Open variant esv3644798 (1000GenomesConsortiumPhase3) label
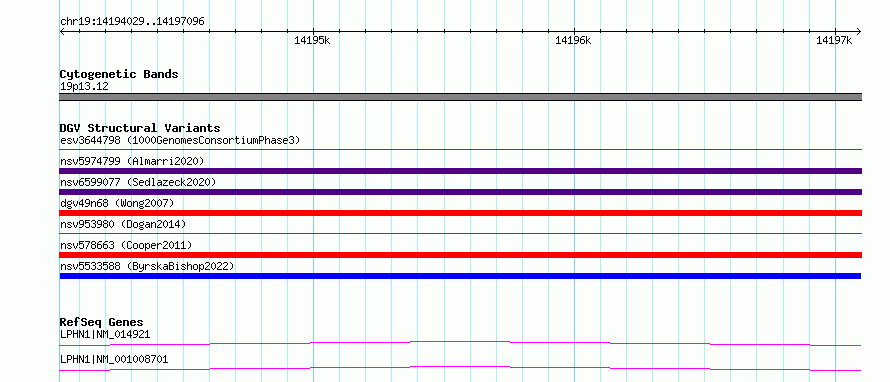 click(x=180, y=140)
